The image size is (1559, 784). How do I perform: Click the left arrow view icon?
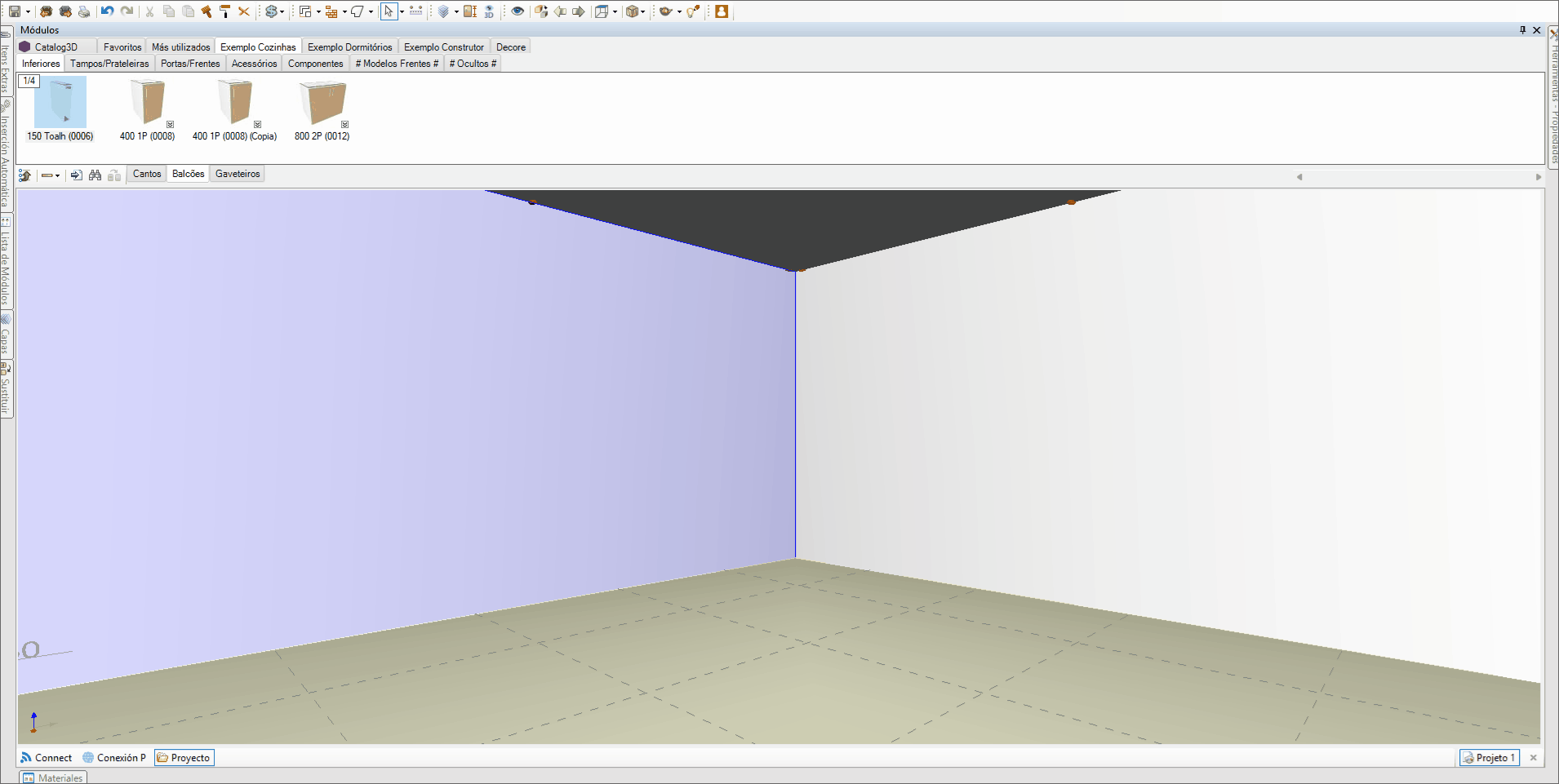pyautogui.click(x=560, y=11)
